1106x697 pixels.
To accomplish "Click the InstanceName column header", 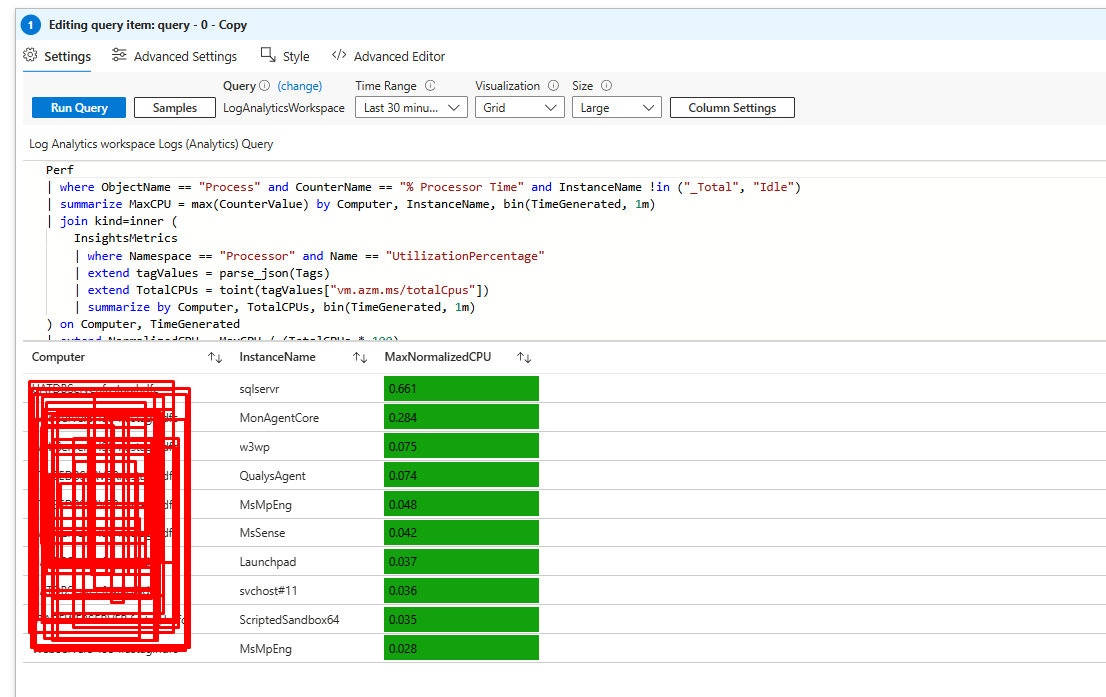I will (277, 357).
